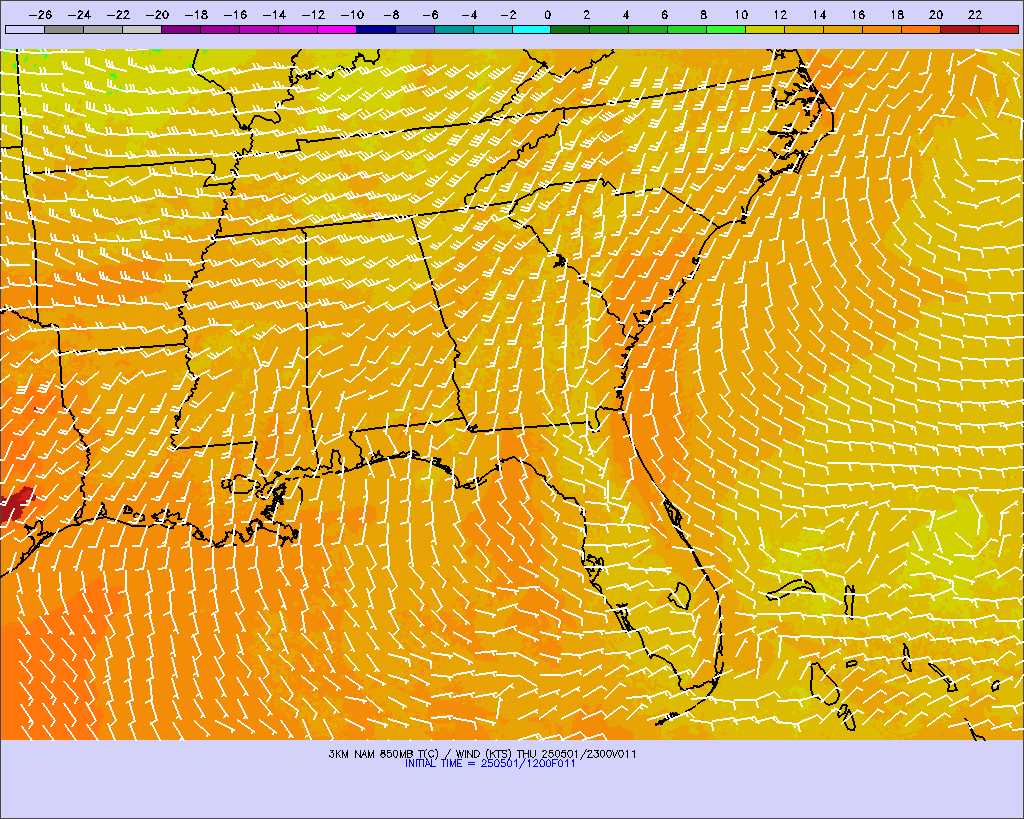Click the blue 'INITIAL TIME = 250501/1200F011' text
The width and height of the screenshot is (1024, 819).
[x=490, y=763]
